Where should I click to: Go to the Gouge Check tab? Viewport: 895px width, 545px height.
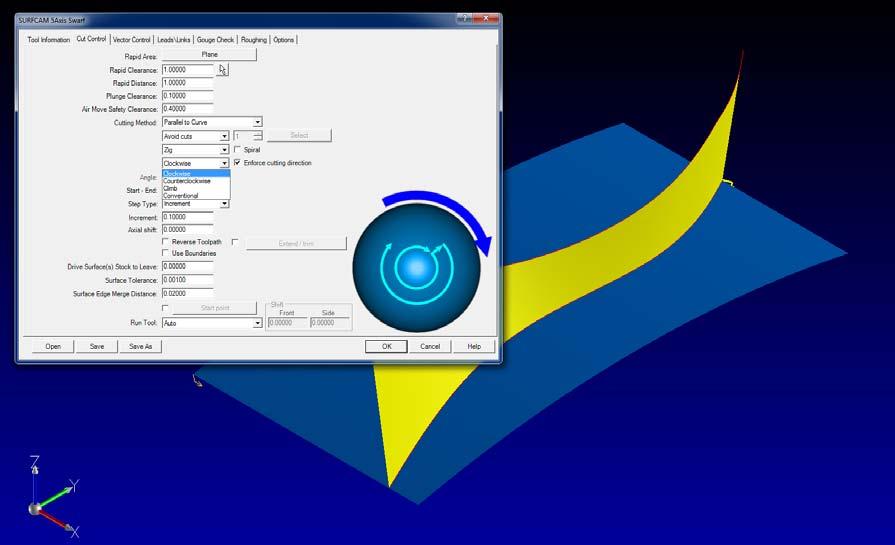pos(215,39)
